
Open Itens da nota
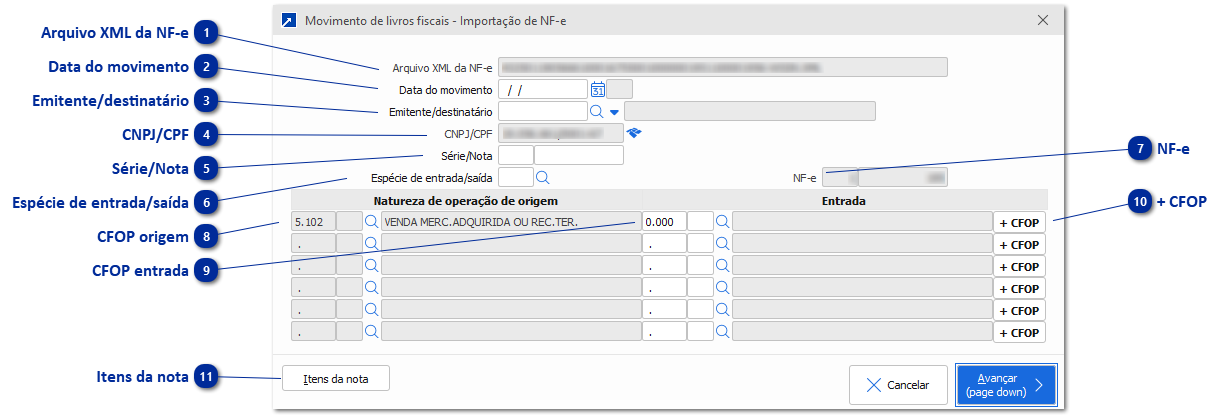point(336,378)
